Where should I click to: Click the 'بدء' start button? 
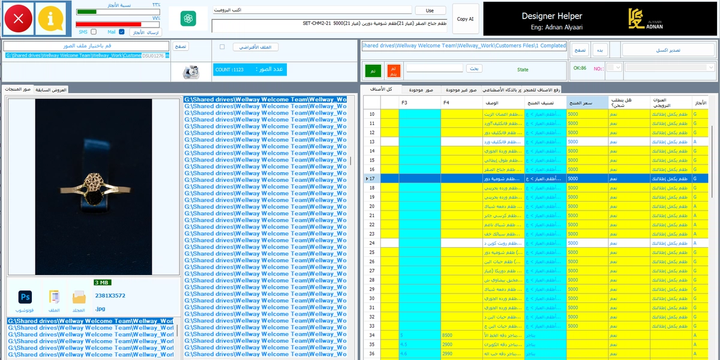coord(599,50)
